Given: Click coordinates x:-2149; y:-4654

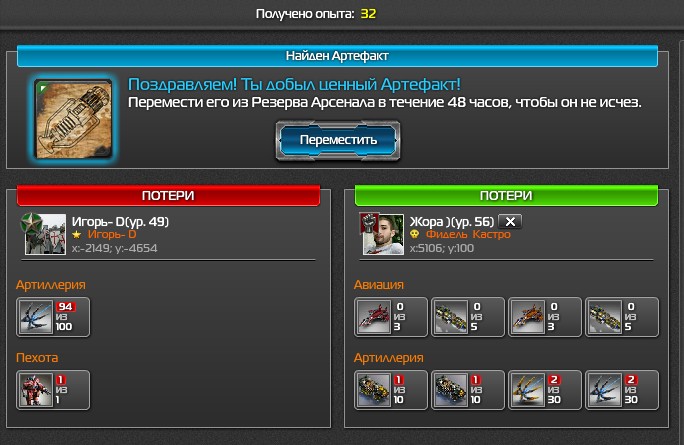Looking at the screenshot, I should [114, 248].
